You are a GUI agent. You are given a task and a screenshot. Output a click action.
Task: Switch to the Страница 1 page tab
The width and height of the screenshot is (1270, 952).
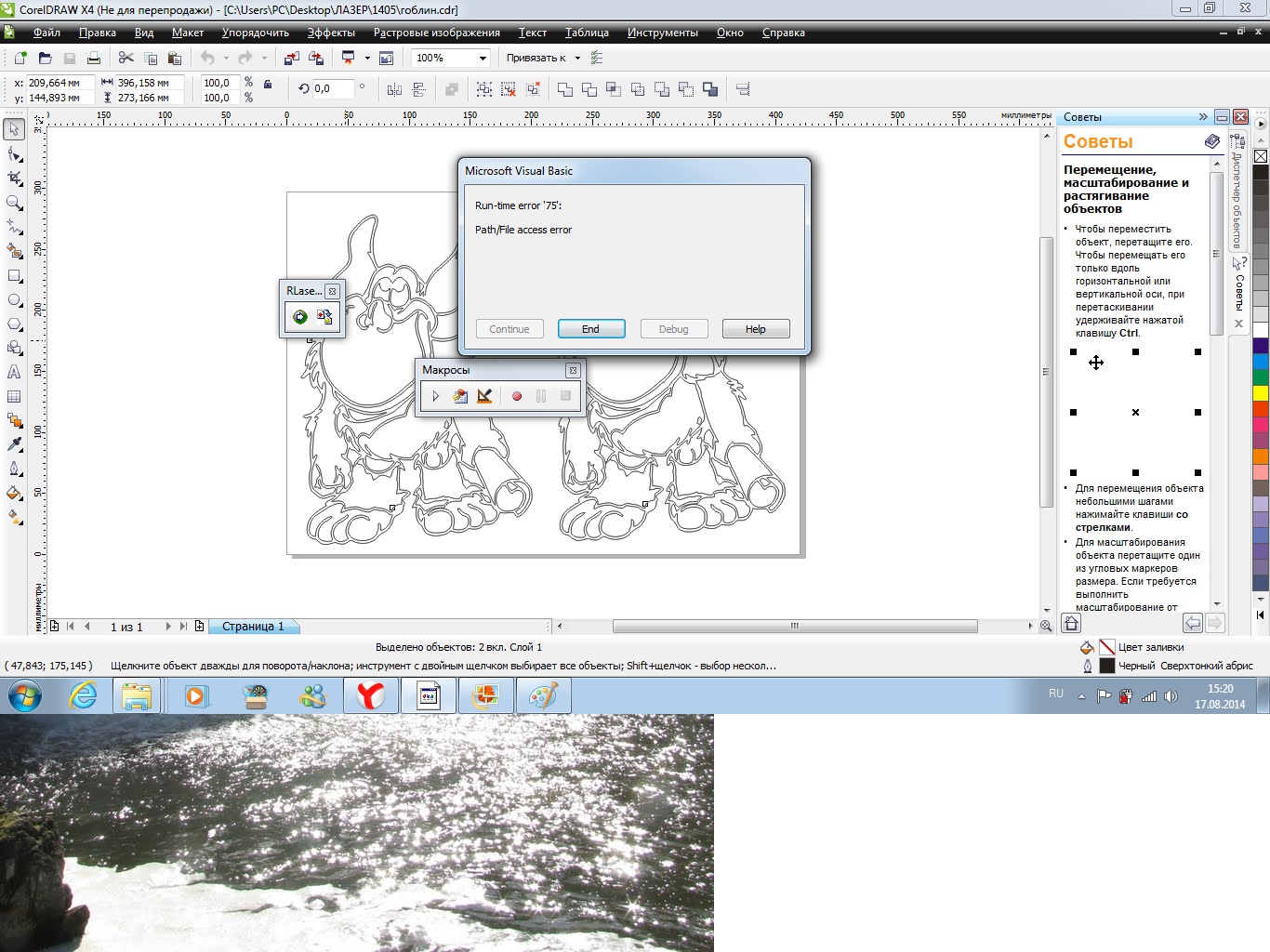(253, 627)
